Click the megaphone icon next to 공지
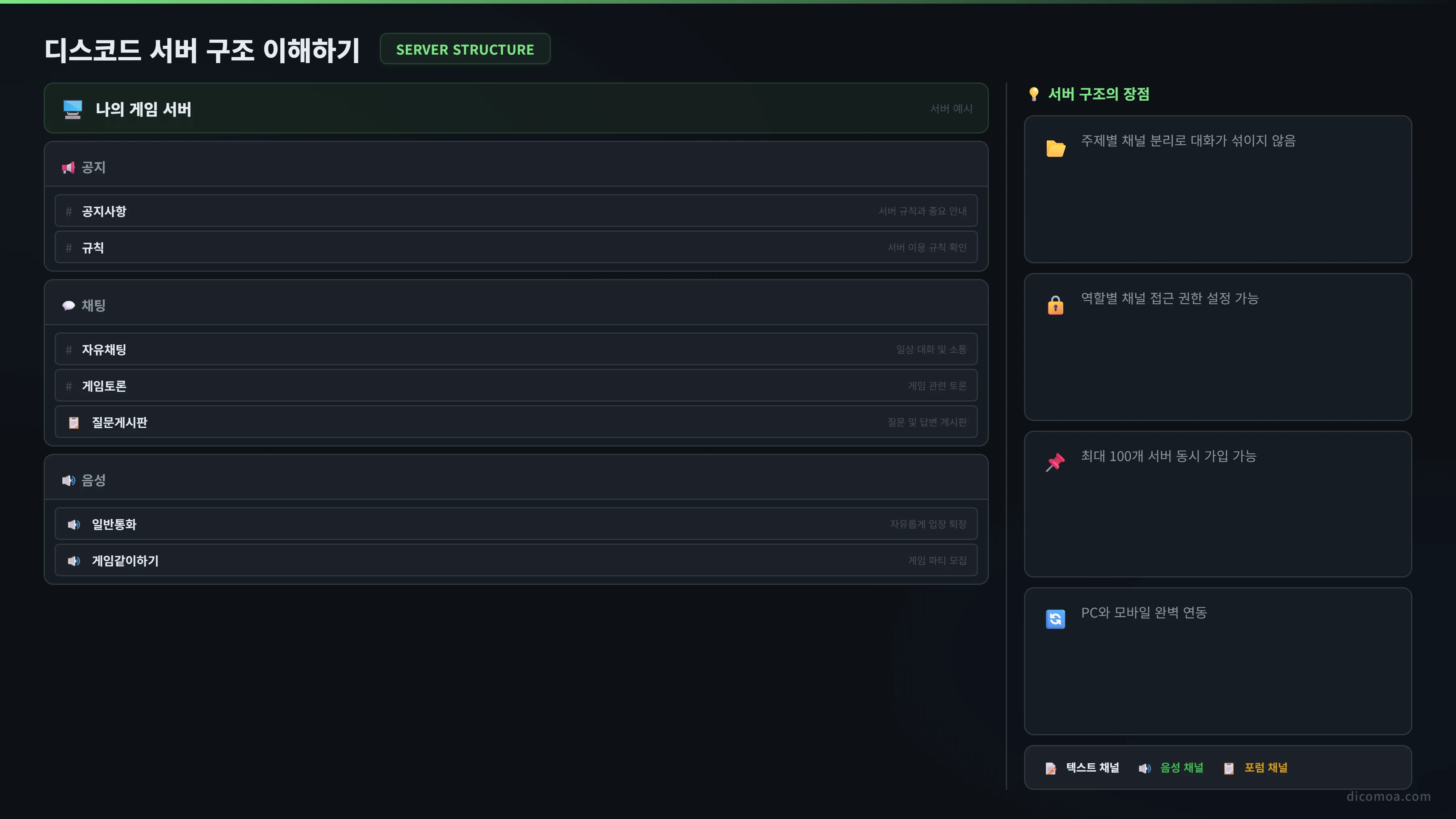 click(68, 167)
